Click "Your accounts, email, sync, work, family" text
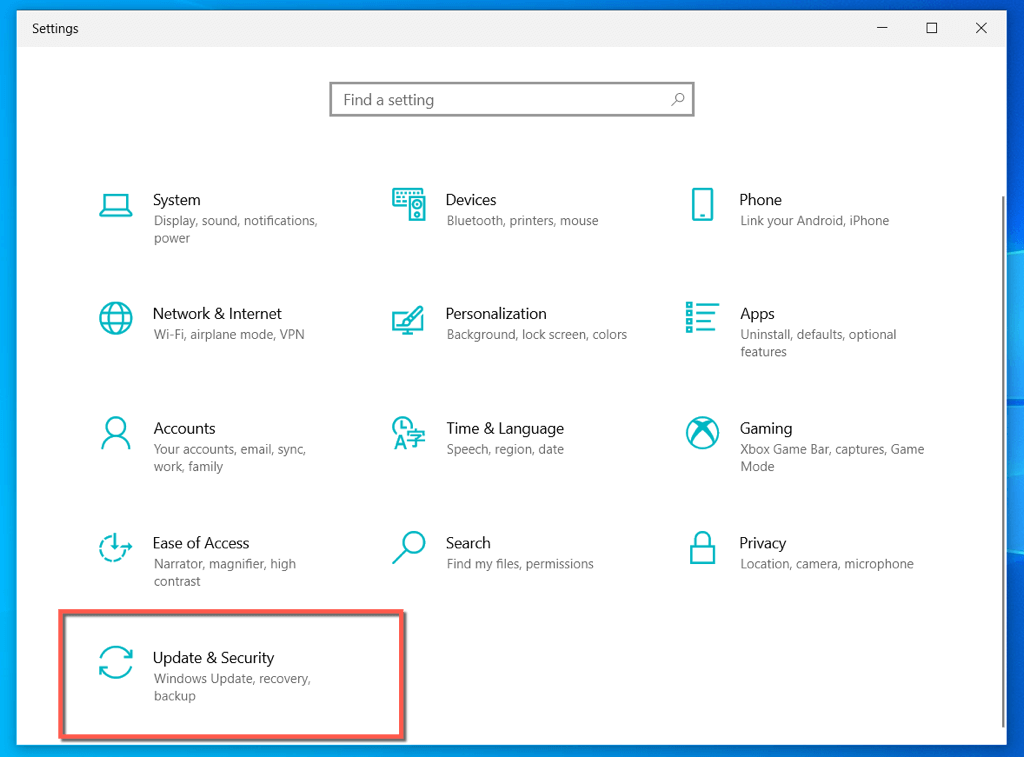Screen dimensions: 1024x757 (x=229, y=458)
